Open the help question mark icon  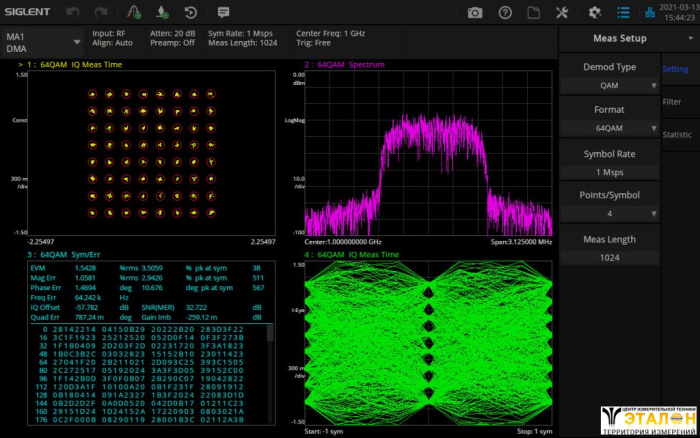505,12
